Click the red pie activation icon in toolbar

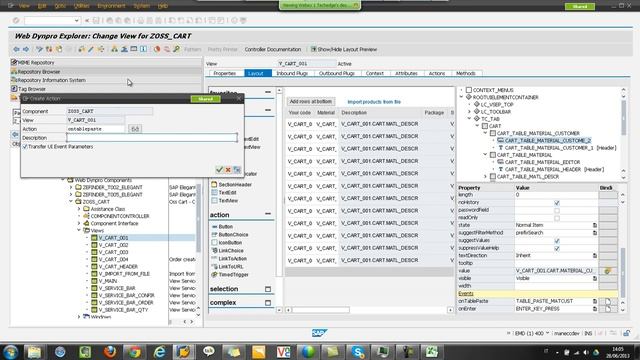tap(157, 49)
